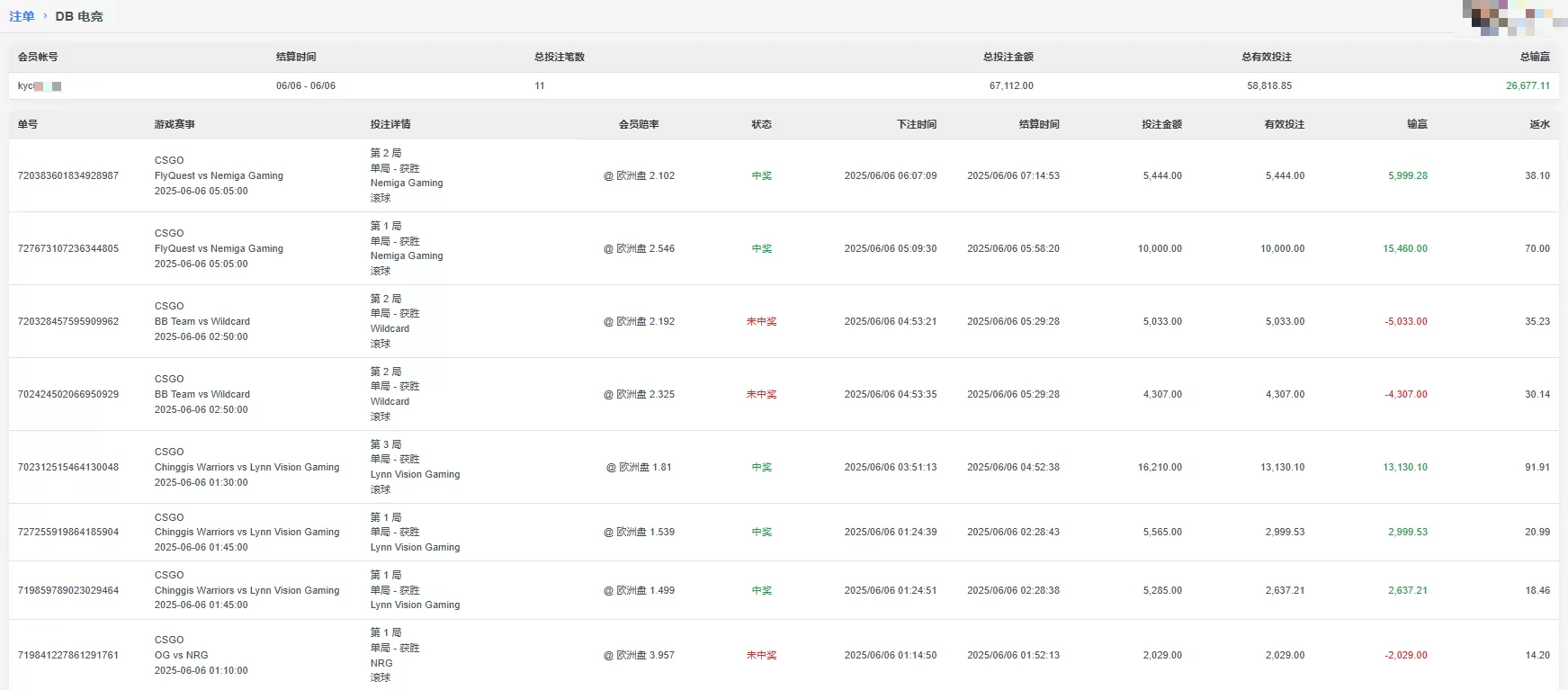This screenshot has width=1568, height=690.
Task: Select the DB 电竞 breadcrumb title
Action: pyautogui.click(x=79, y=16)
